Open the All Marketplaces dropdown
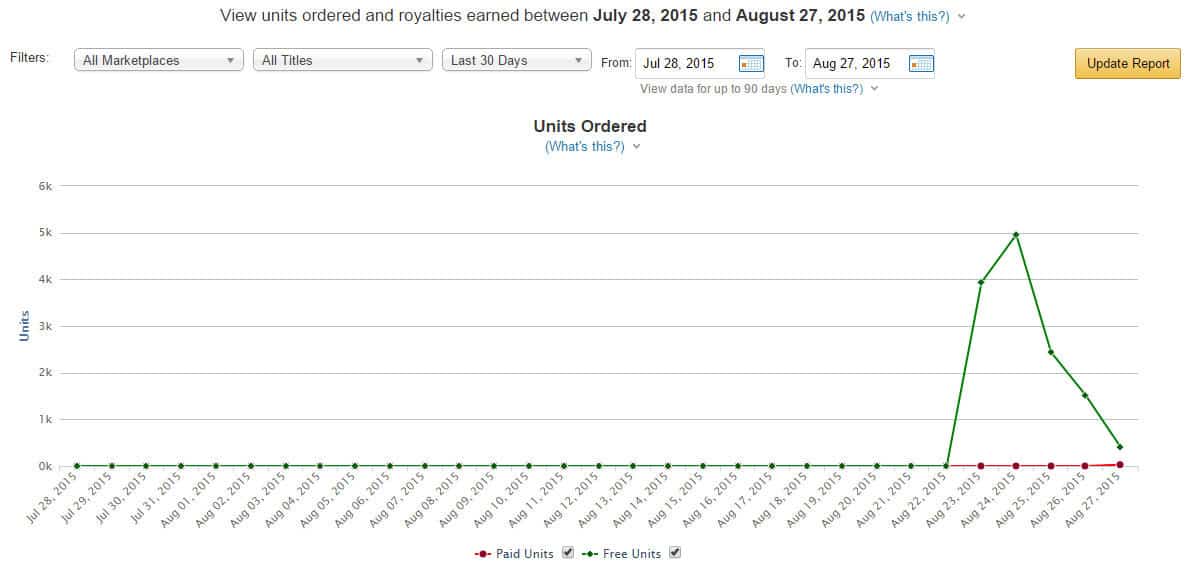Image resolution: width=1189 pixels, height=570 pixels. (158, 61)
